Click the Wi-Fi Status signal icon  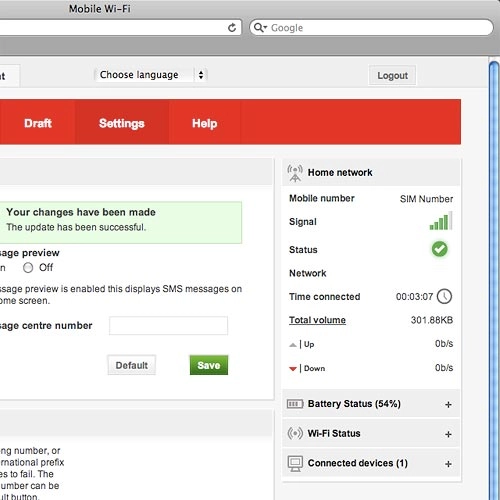[x=295, y=433]
